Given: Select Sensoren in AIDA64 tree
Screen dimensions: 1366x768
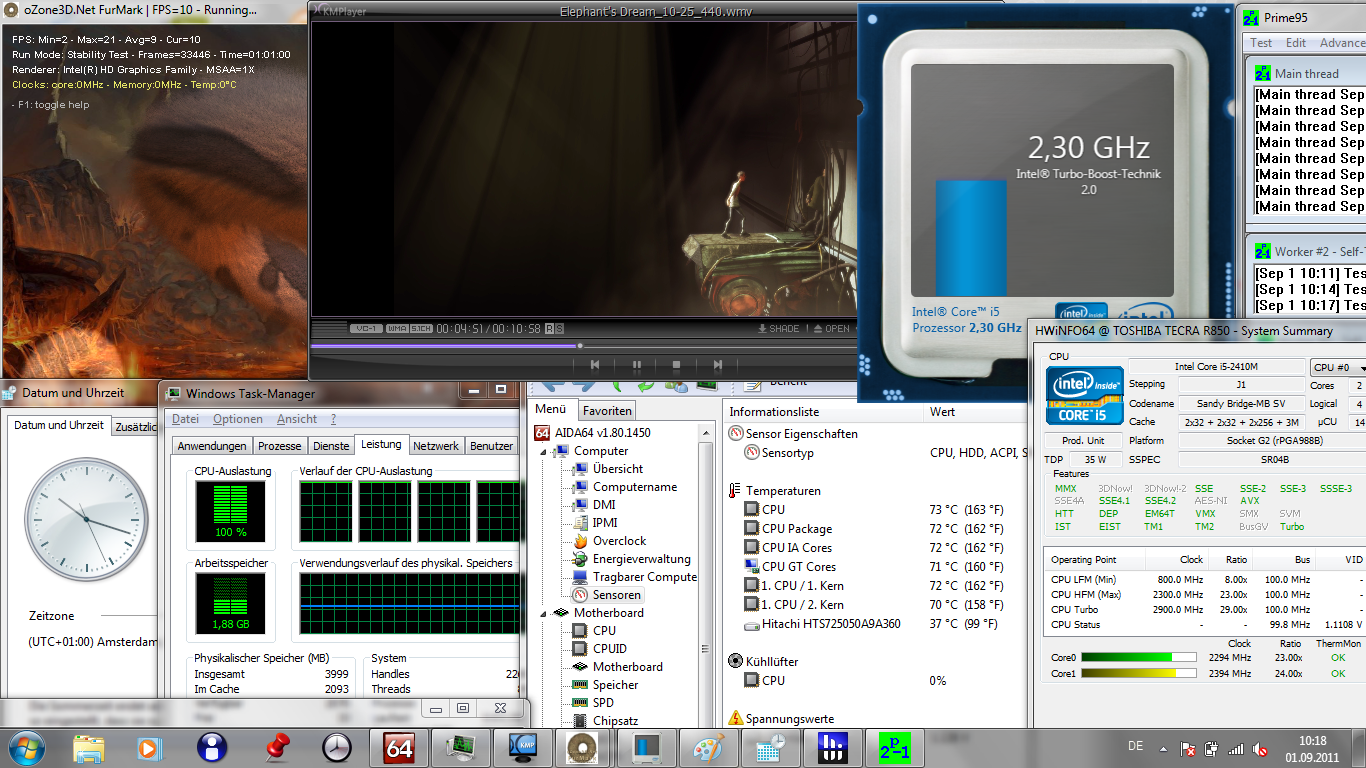Looking at the screenshot, I should [x=617, y=595].
